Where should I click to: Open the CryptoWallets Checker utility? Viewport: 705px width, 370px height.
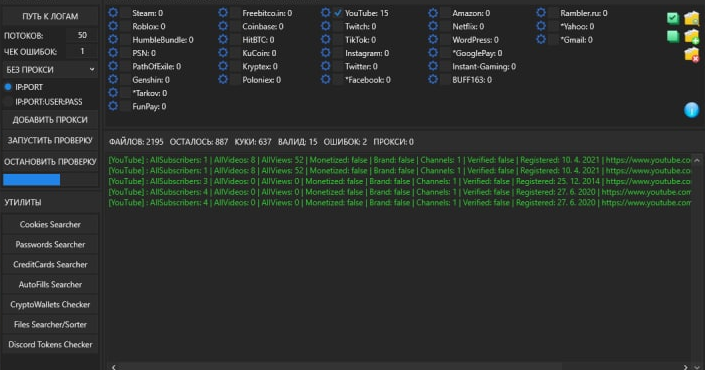50,304
